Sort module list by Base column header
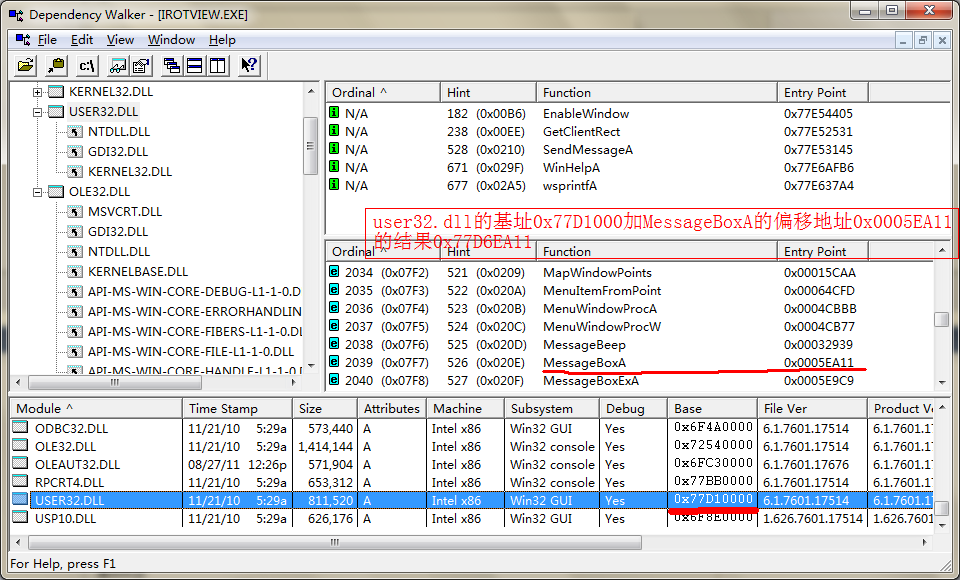The width and height of the screenshot is (960, 580). click(713, 409)
